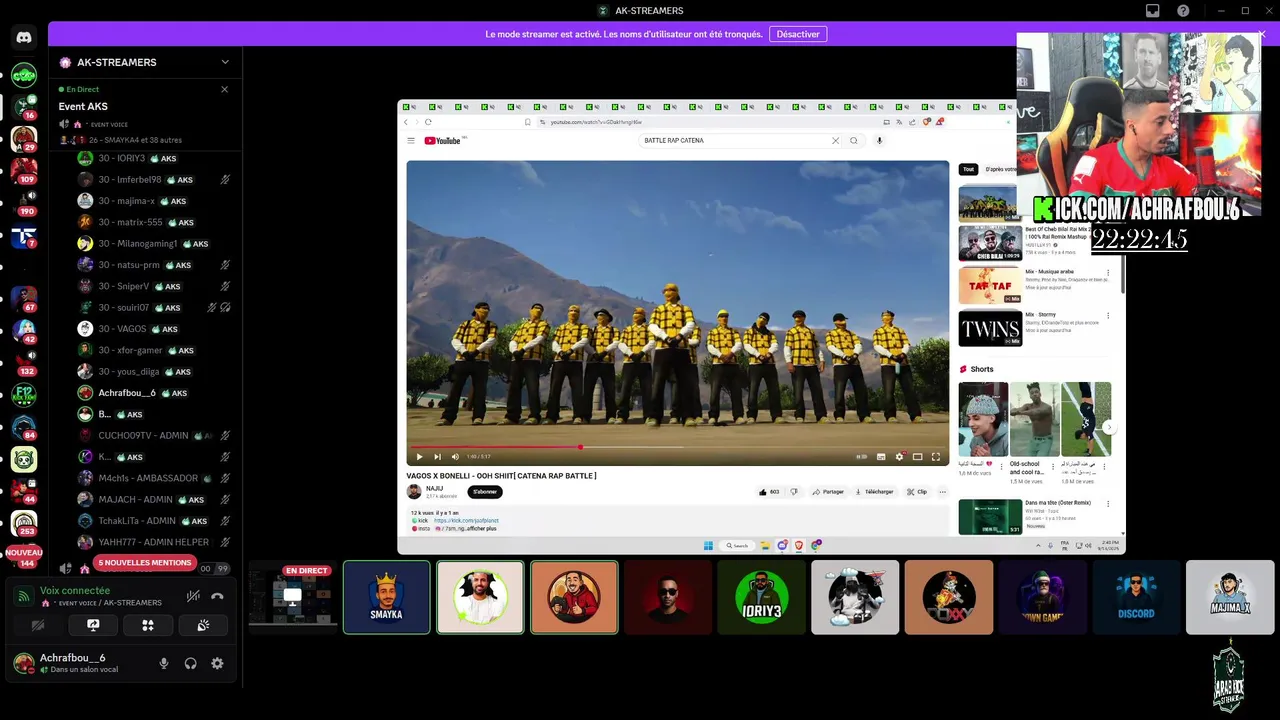Switch YouTube to theater mode
1280x720 pixels.
(x=917, y=457)
